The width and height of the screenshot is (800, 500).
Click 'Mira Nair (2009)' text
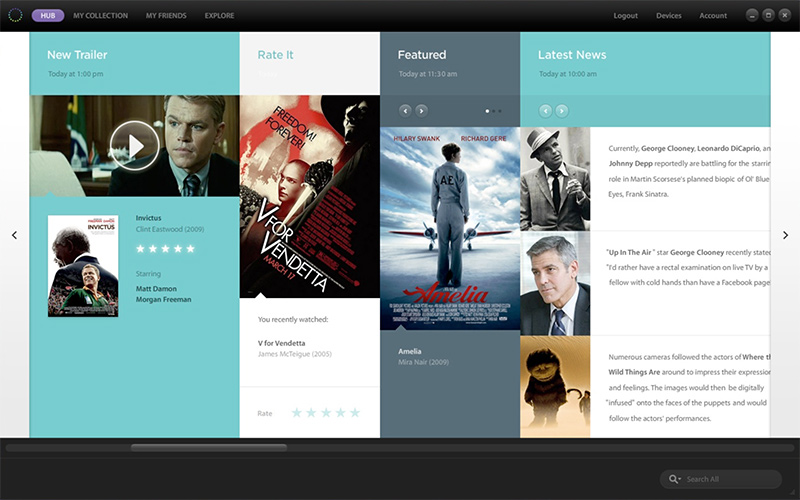click(423, 362)
